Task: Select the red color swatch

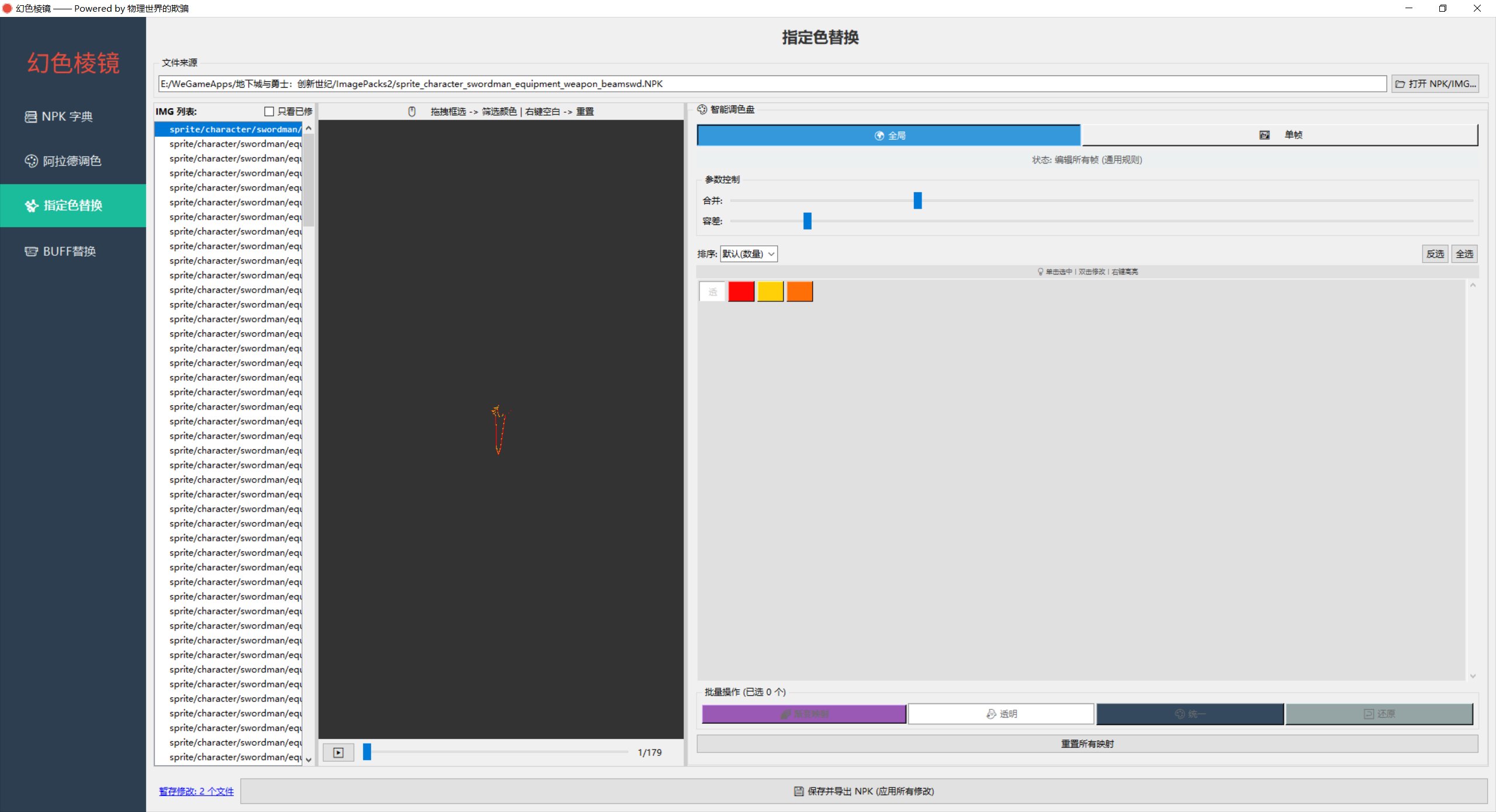Action: (x=741, y=291)
